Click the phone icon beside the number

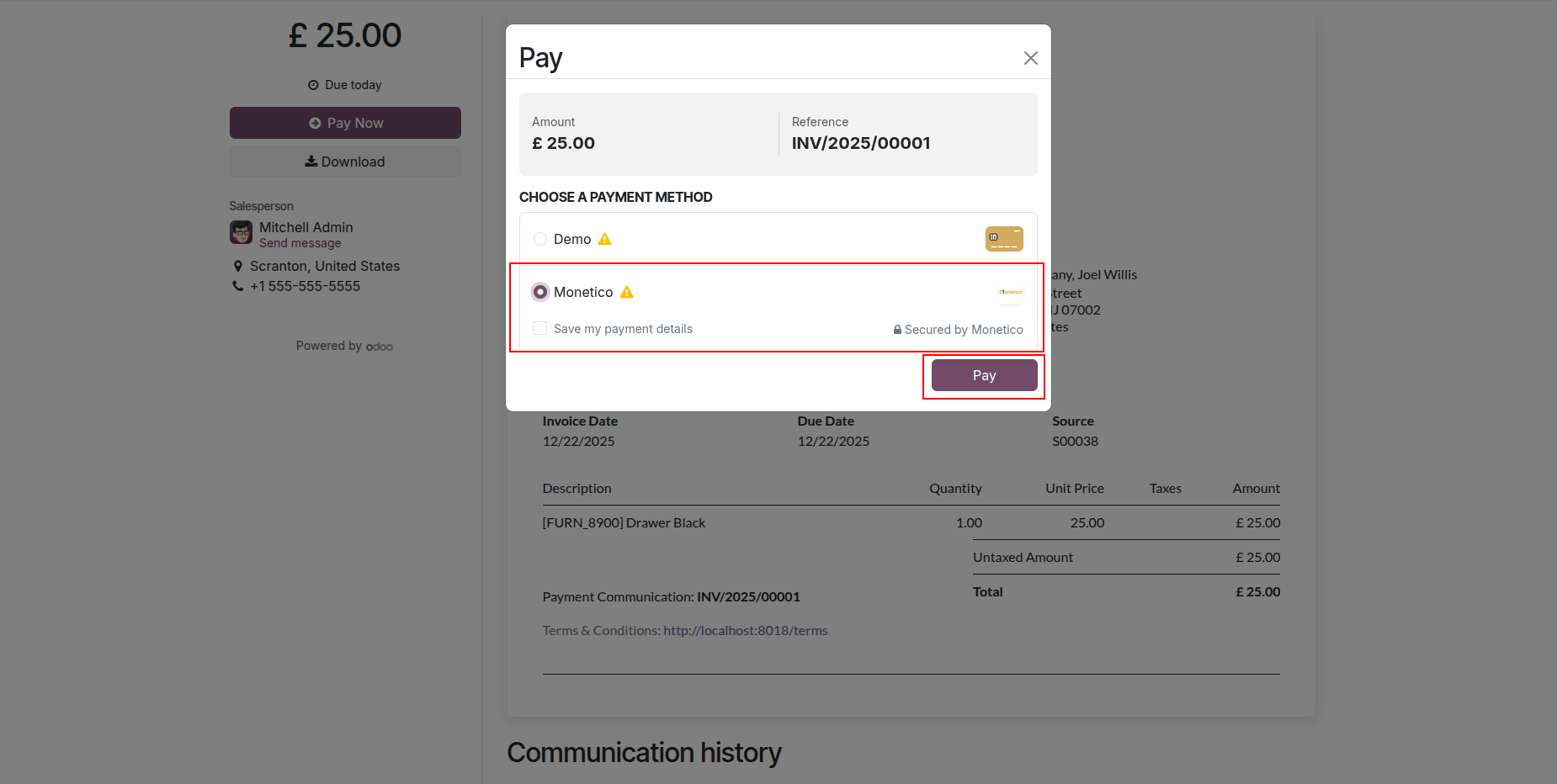[x=238, y=286]
